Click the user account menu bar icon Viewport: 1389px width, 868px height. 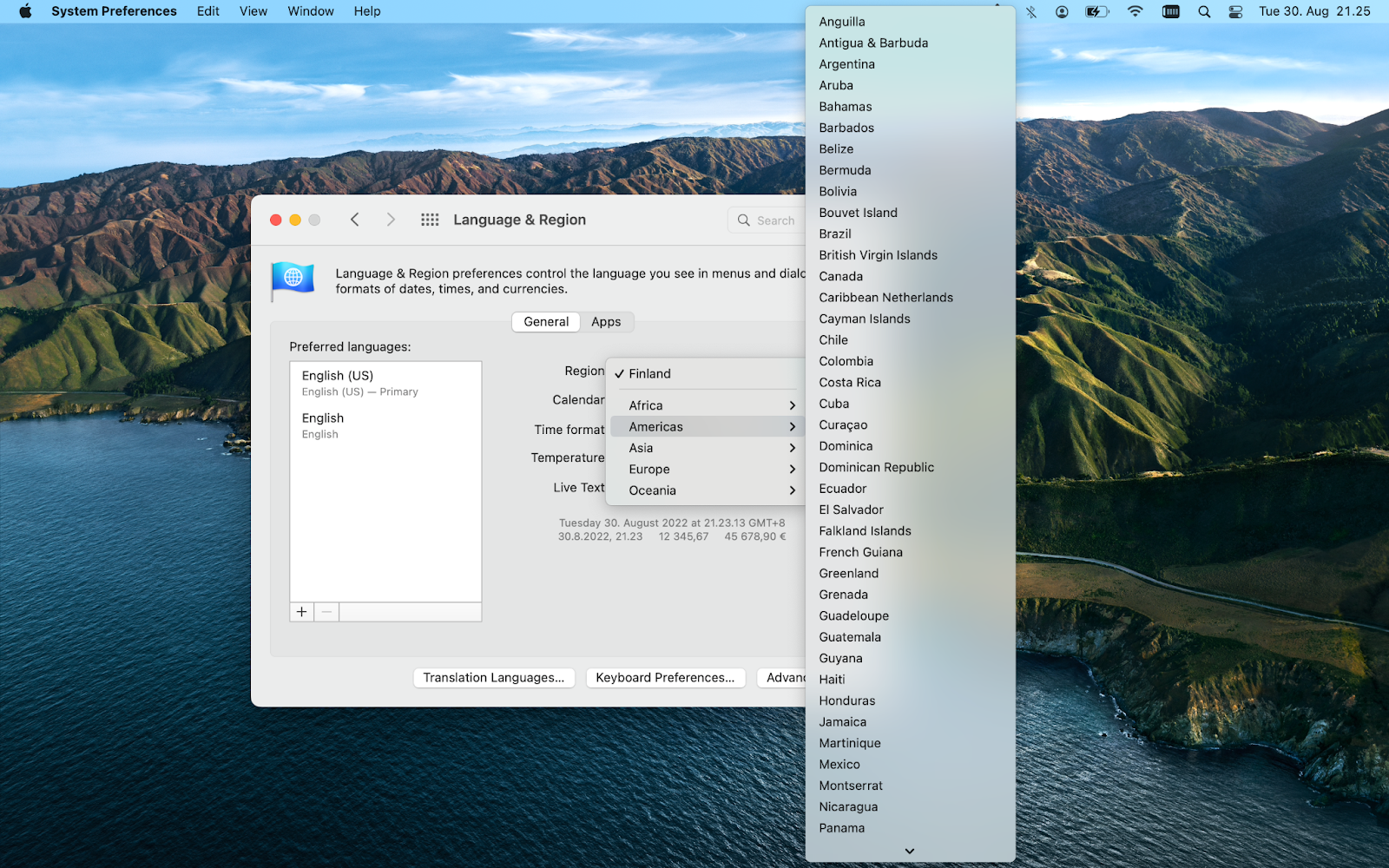click(x=1061, y=11)
